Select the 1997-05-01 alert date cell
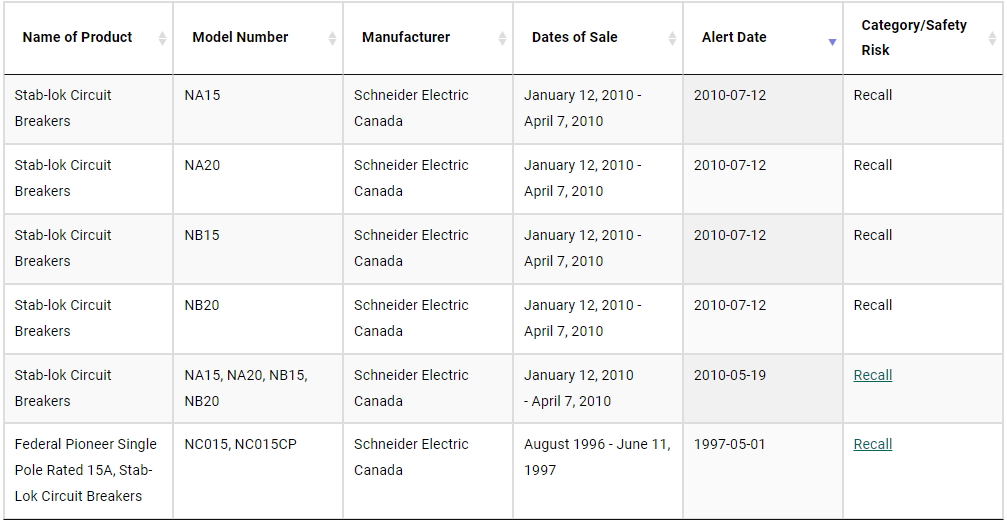Image resolution: width=1007 pixels, height=522 pixels. pos(763,471)
